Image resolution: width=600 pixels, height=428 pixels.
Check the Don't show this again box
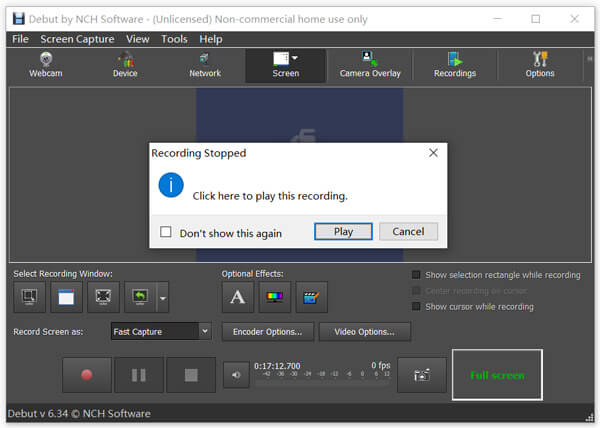(x=166, y=233)
